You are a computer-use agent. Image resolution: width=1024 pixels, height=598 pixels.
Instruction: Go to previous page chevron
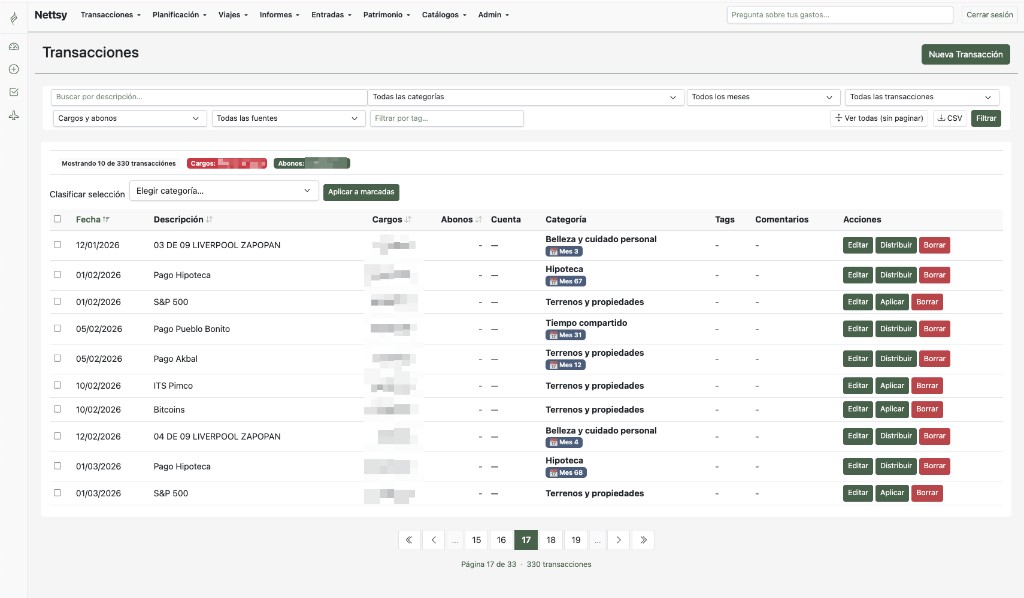click(433, 540)
